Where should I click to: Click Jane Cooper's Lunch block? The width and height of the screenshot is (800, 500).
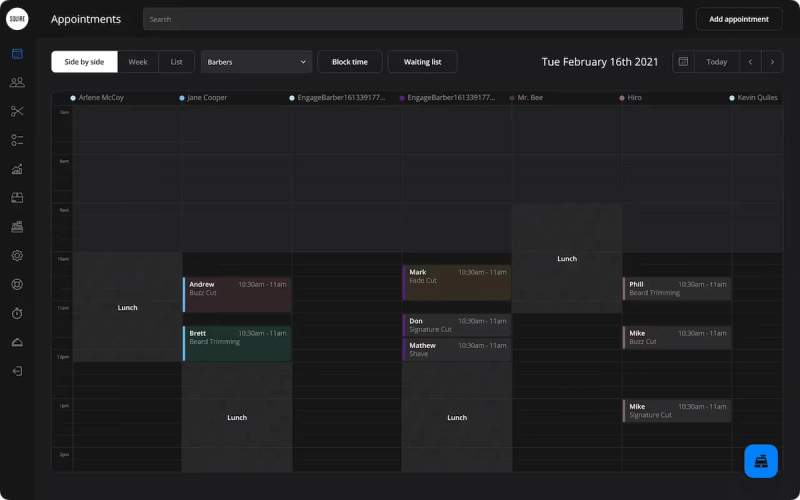(237, 417)
